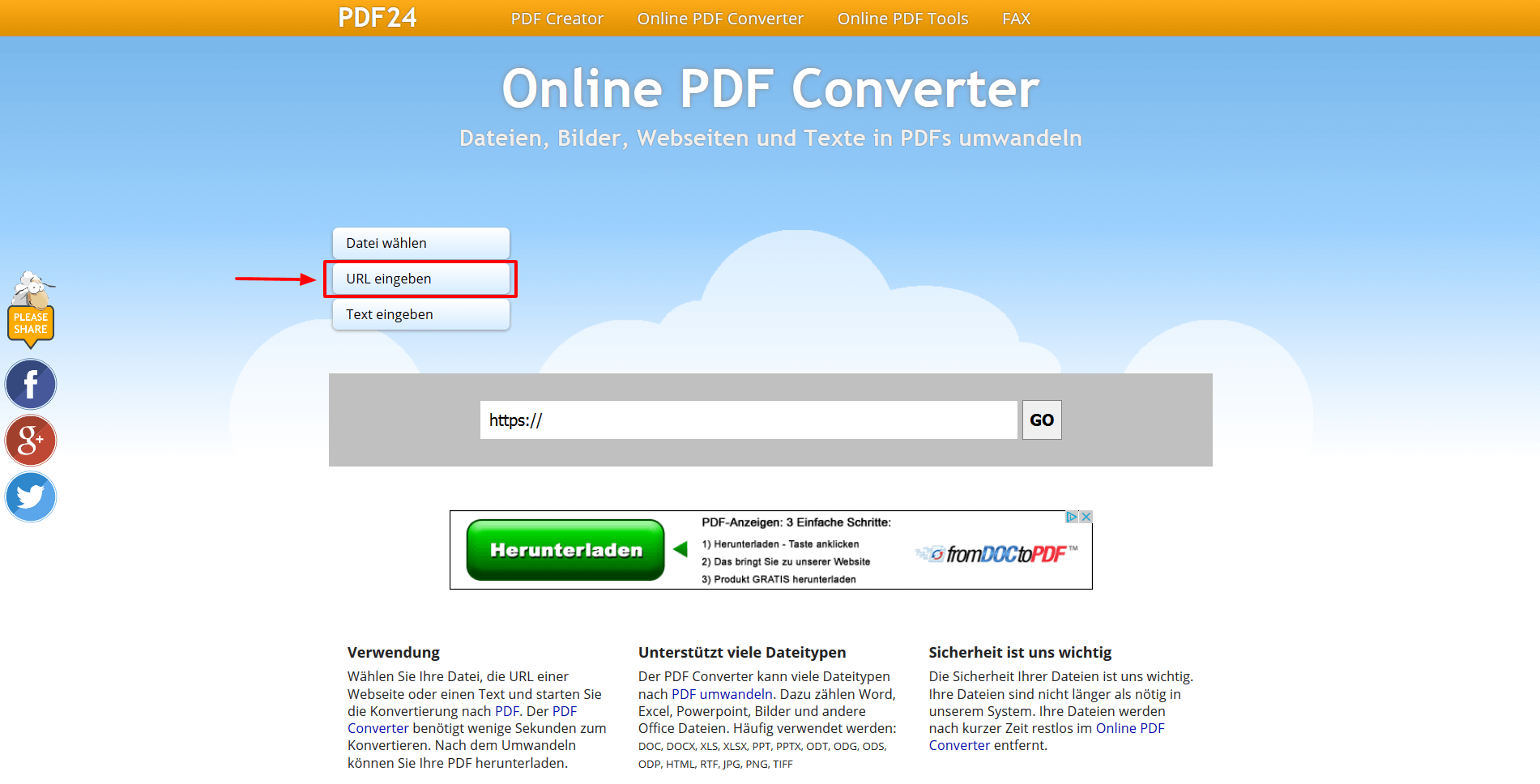Viewport: 1540px width, 784px height.
Task: Click the Verwendung heading
Action: click(394, 652)
